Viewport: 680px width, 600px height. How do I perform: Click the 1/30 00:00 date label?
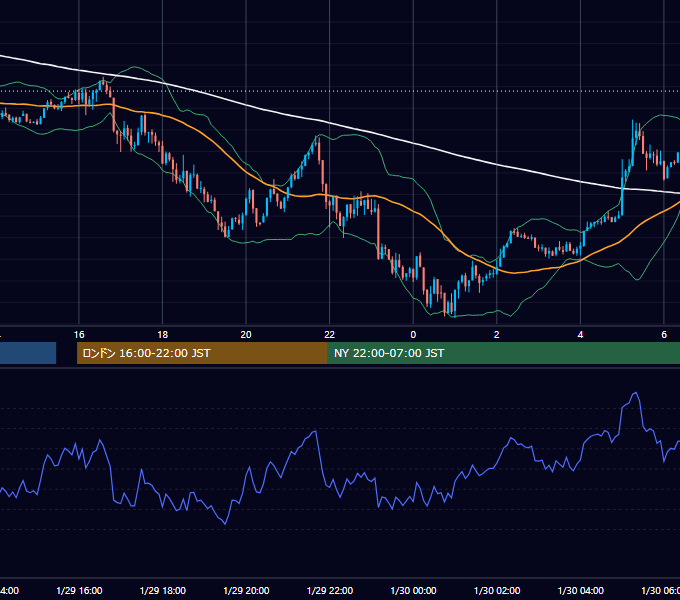click(413, 591)
